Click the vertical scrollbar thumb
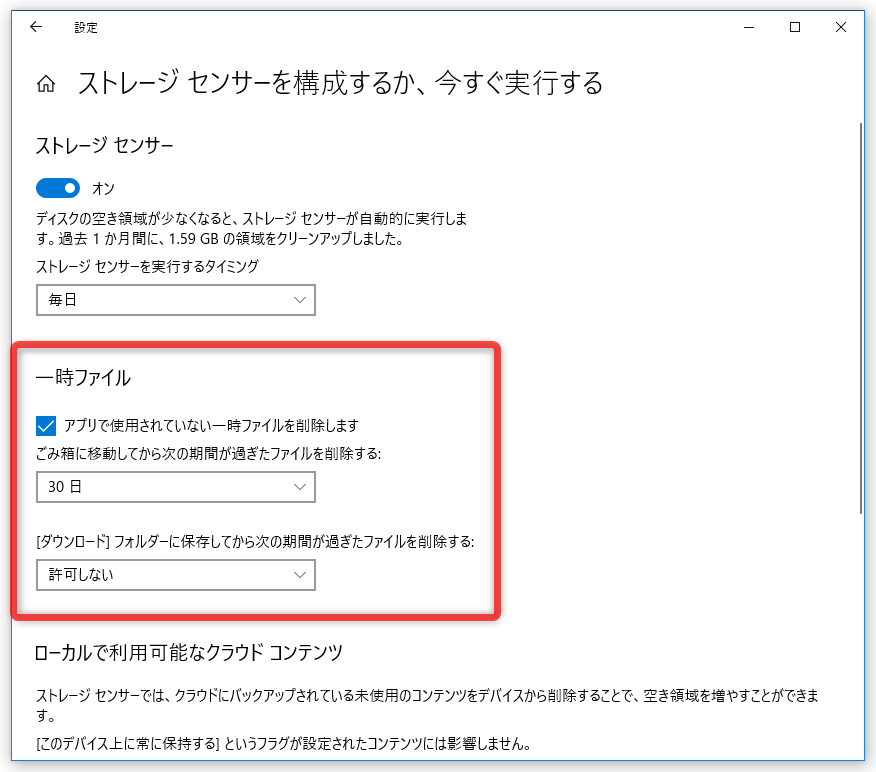Viewport: 876px width, 772px height. pyautogui.click(x=861, y=318)
